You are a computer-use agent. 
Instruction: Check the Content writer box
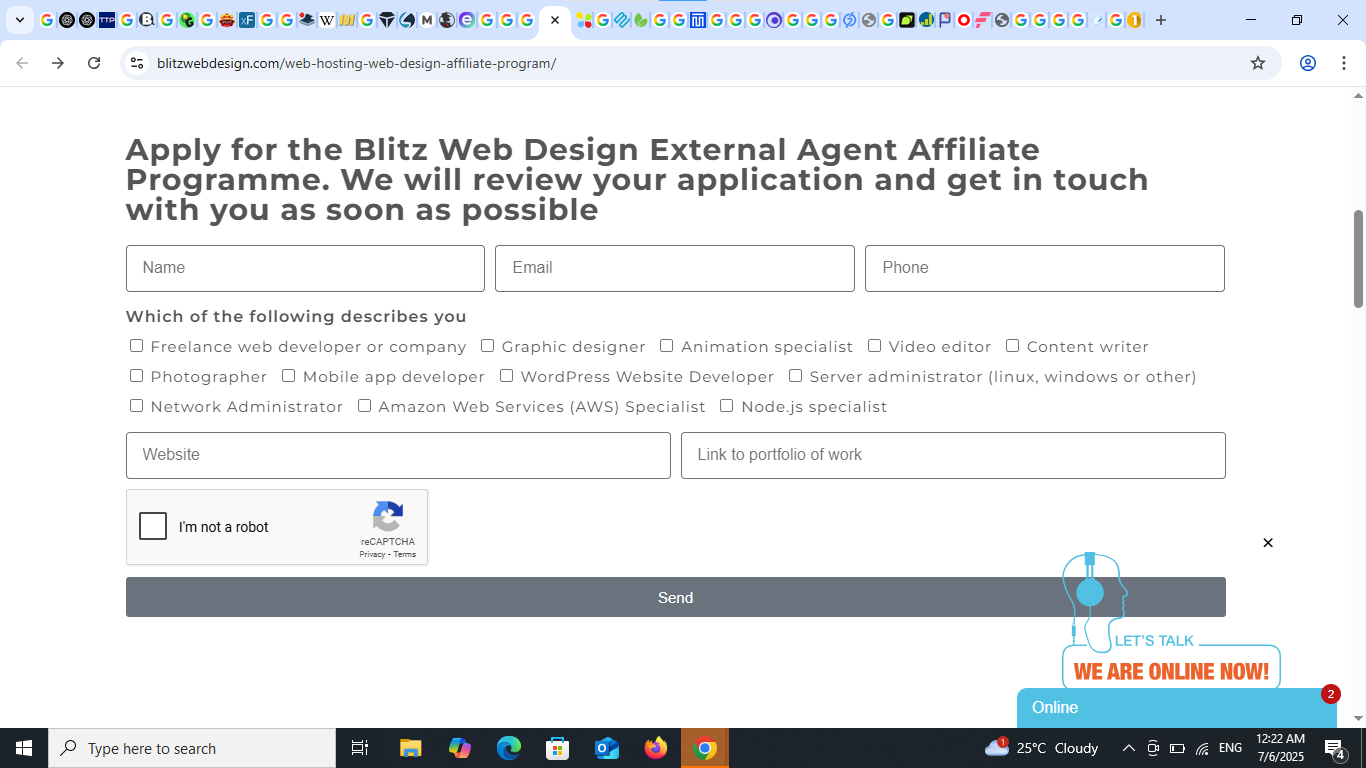coord(1013,346)
